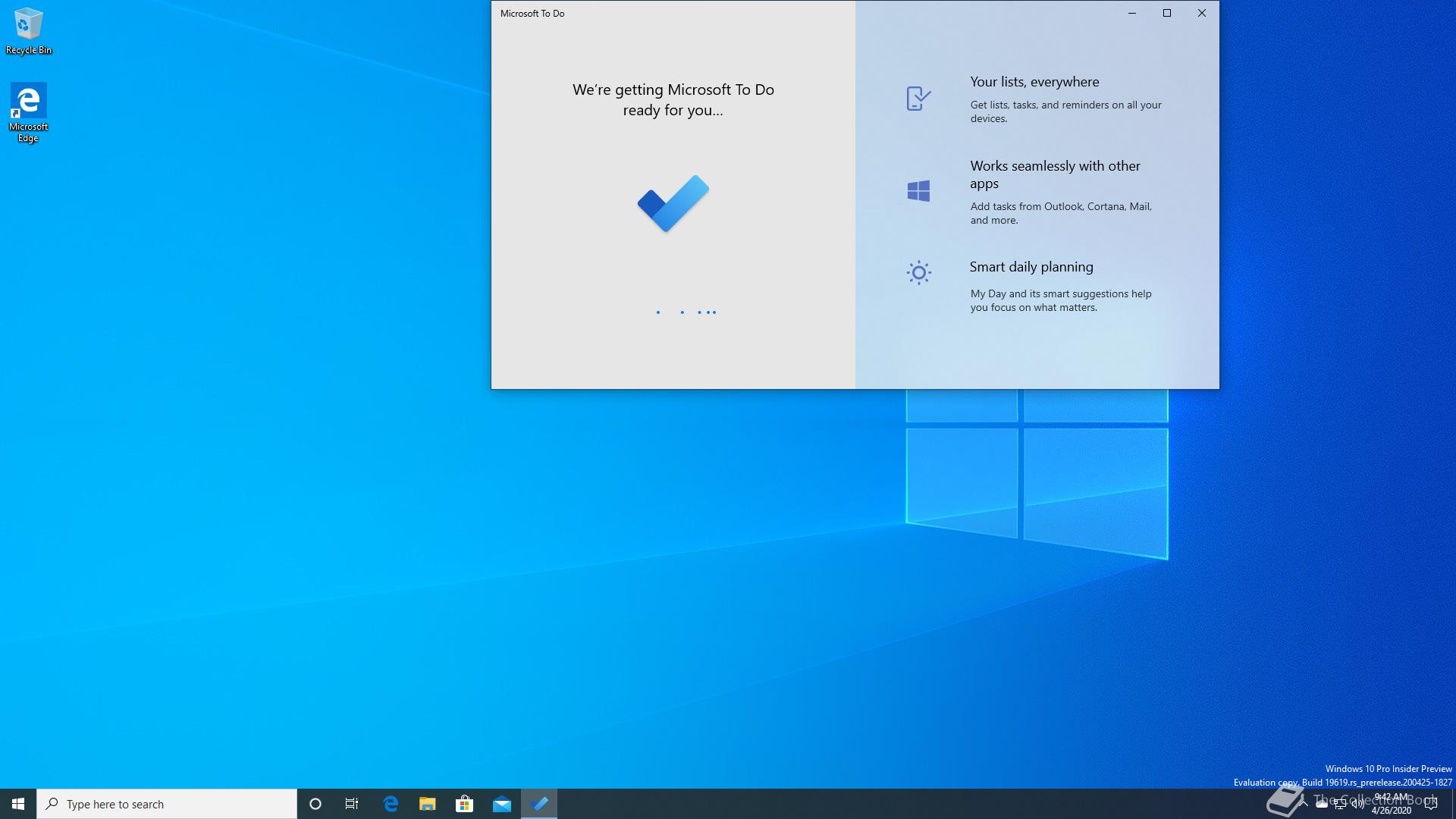The width and height of the screenshot is (1456, 819).
Task: Open the volume control in the tray
Action: tap(1357, 804)
